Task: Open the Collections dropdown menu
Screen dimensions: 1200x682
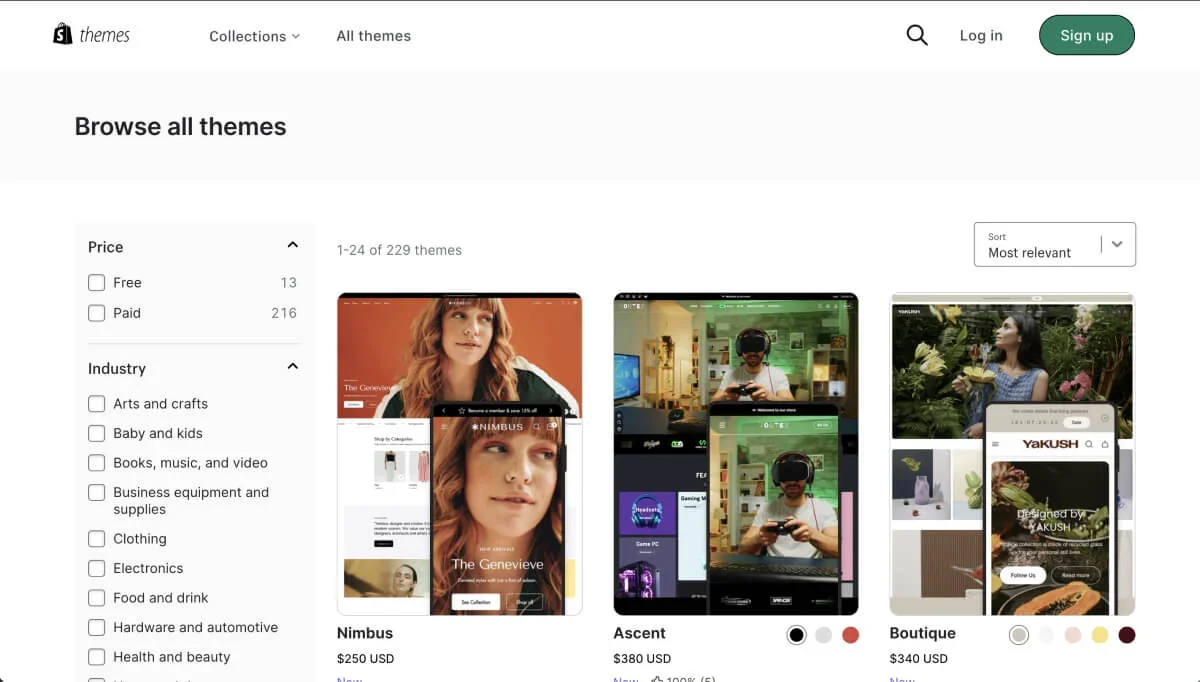Action: (254, 35)
